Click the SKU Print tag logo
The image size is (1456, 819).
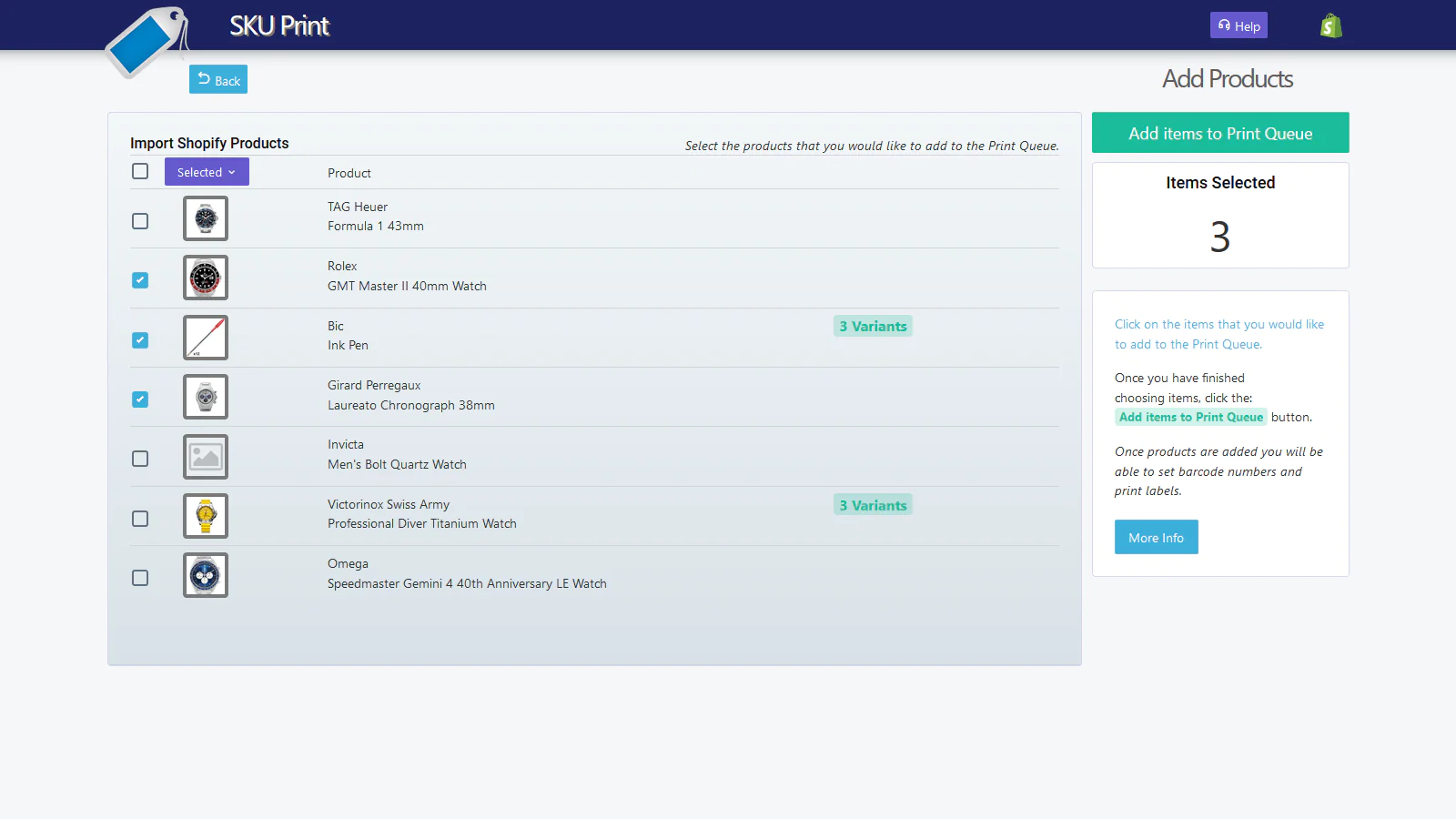pyautogui.click(x=146, y=44)
